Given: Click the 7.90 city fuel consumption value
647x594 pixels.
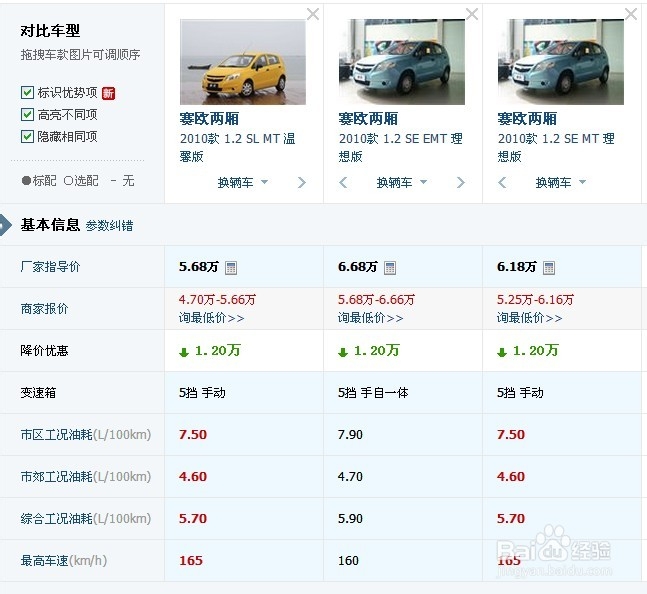Looking at the screenshot, I should tap(350, 435).
